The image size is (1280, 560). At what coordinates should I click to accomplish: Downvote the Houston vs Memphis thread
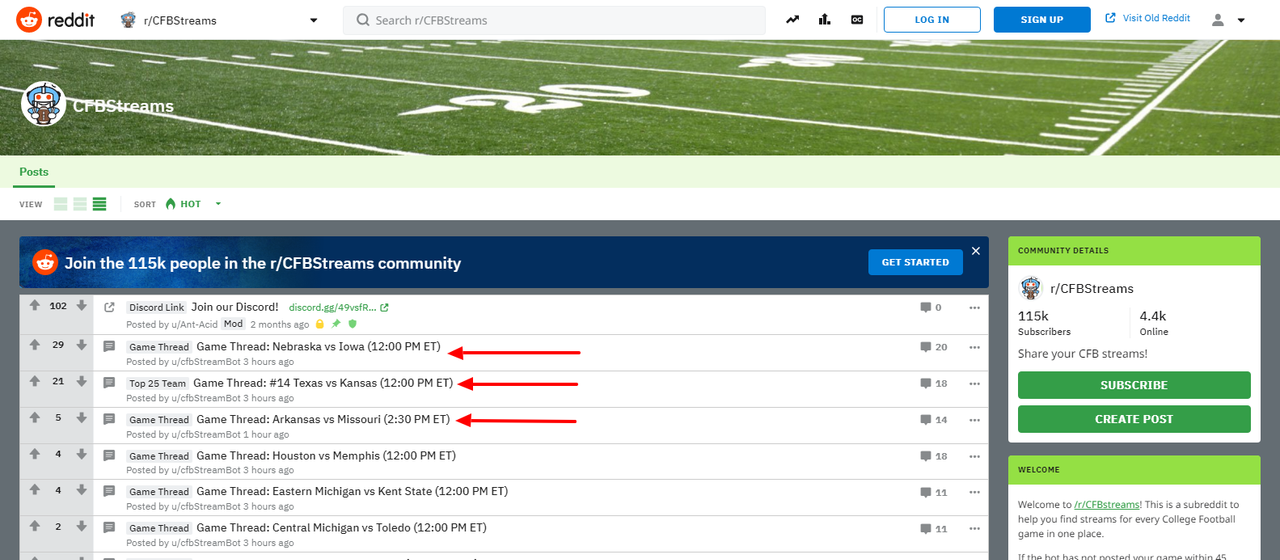[x=81, y=453]
